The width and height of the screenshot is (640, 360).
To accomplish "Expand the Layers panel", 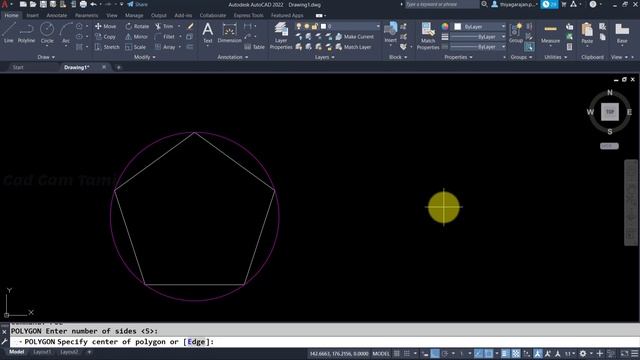I will pyautogui.click(x=324, y=57).
